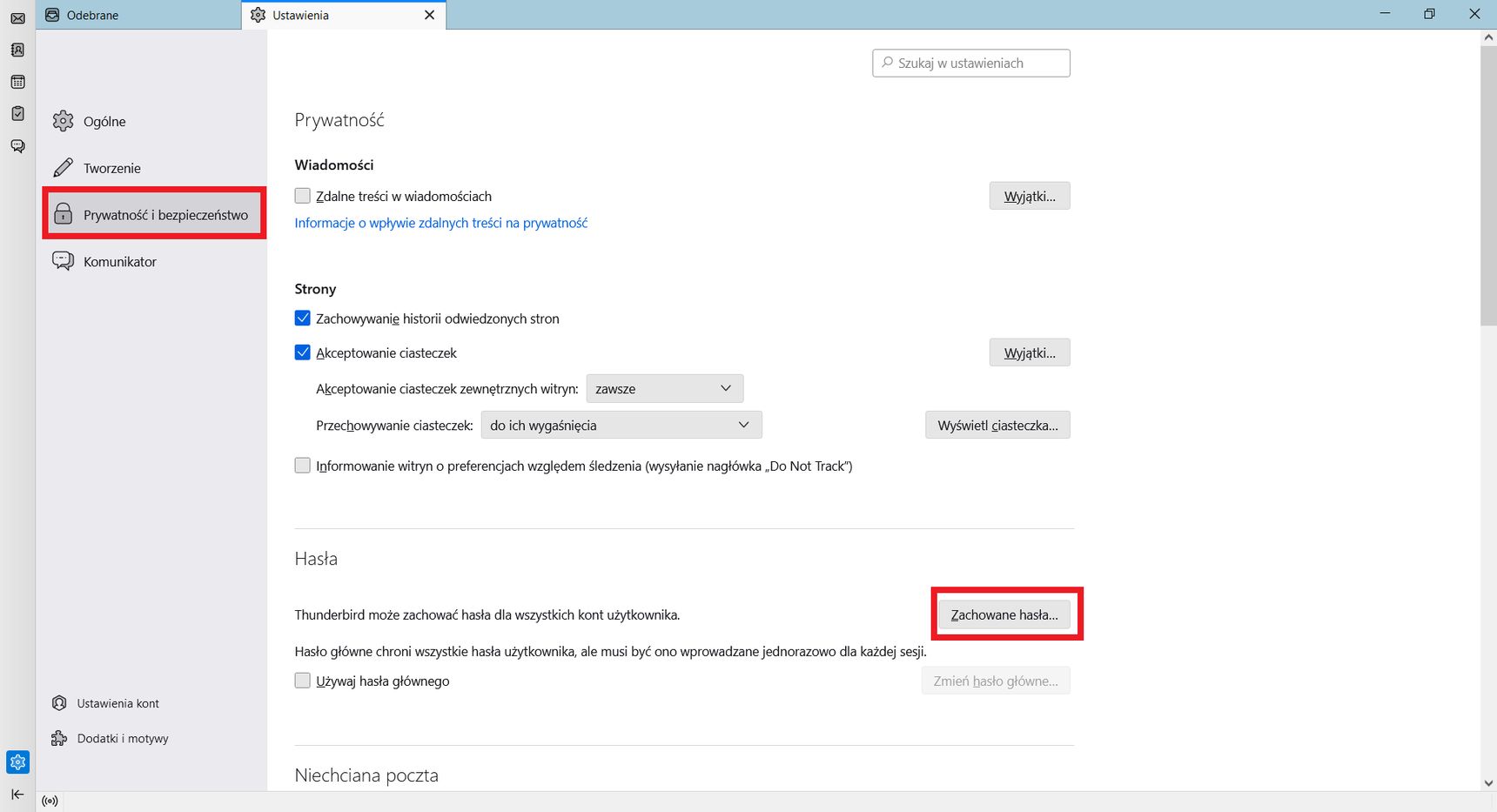Click the Ogólne gear icon
The width and height of the screenshot is (1497, 812).
(63, 121)
